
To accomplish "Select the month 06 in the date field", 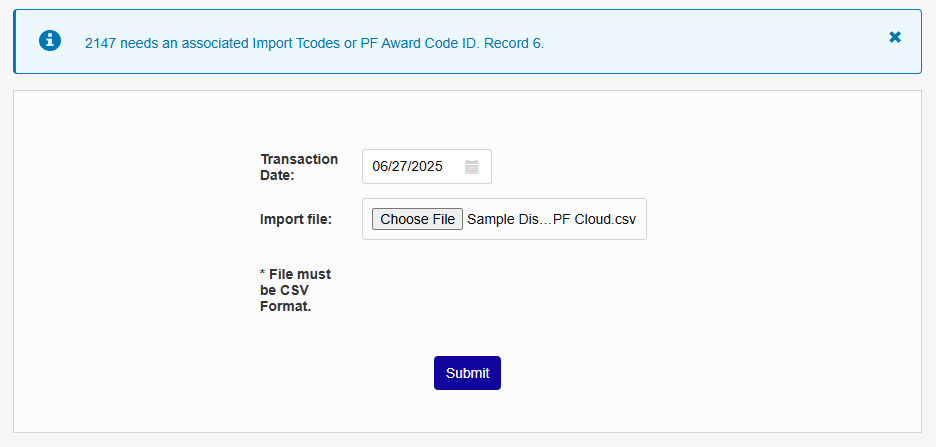I will coord(381,167).
